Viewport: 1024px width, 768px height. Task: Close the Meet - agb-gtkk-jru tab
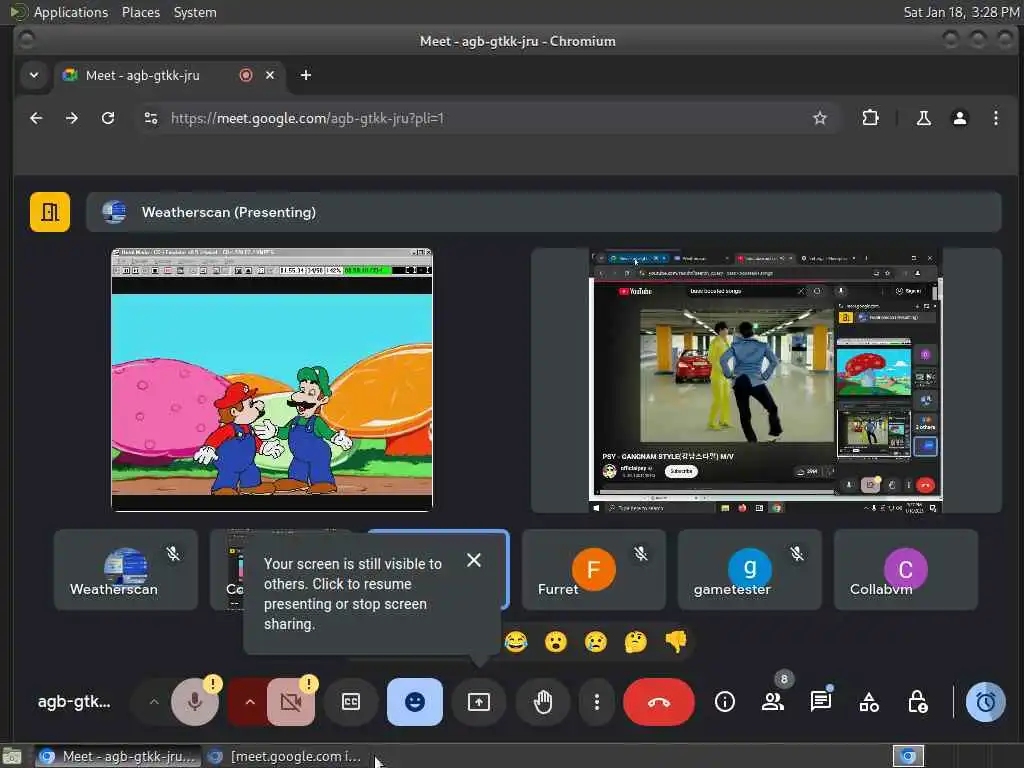click(270, 75)
